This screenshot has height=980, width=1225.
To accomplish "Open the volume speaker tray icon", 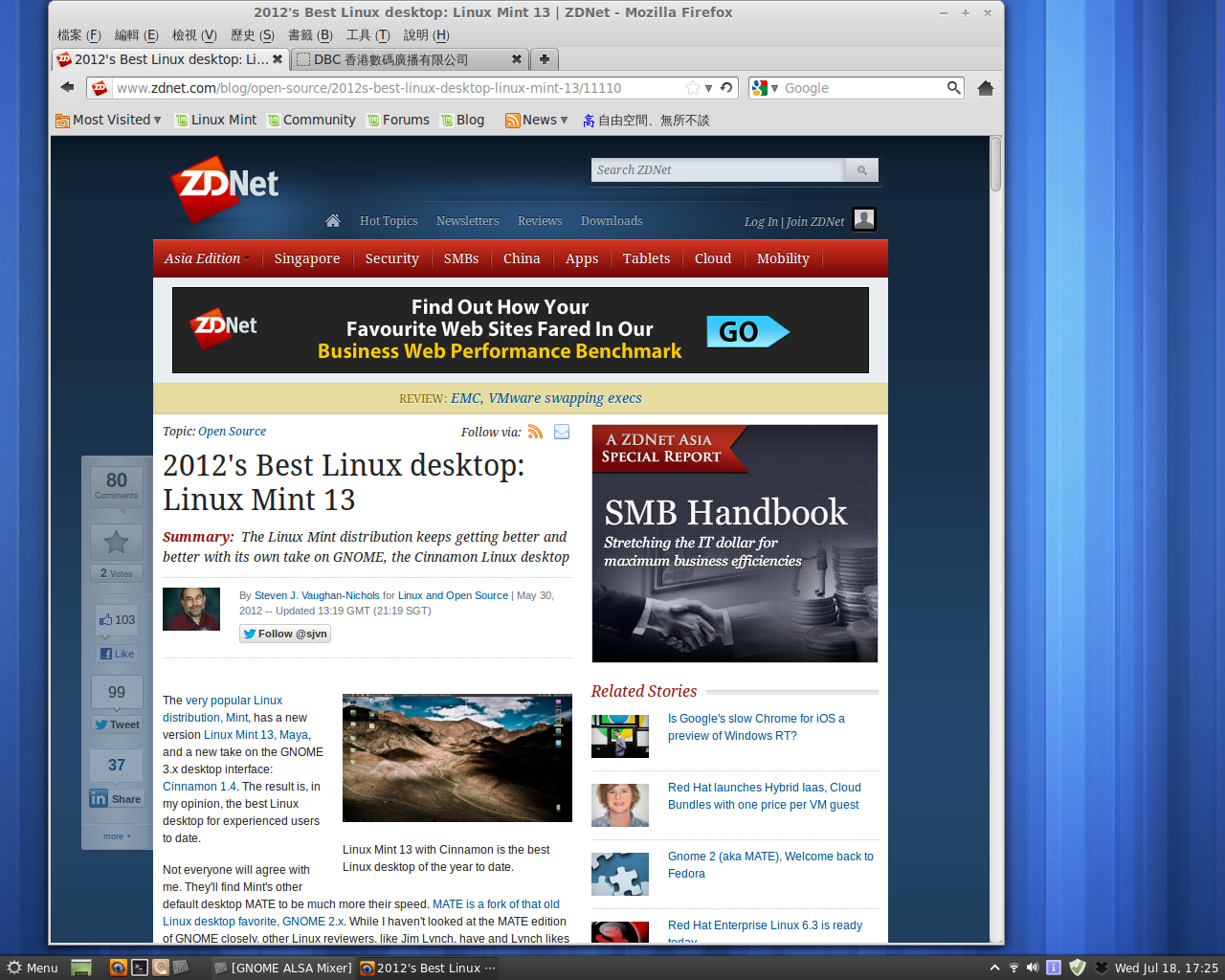I will (1033, 968).
